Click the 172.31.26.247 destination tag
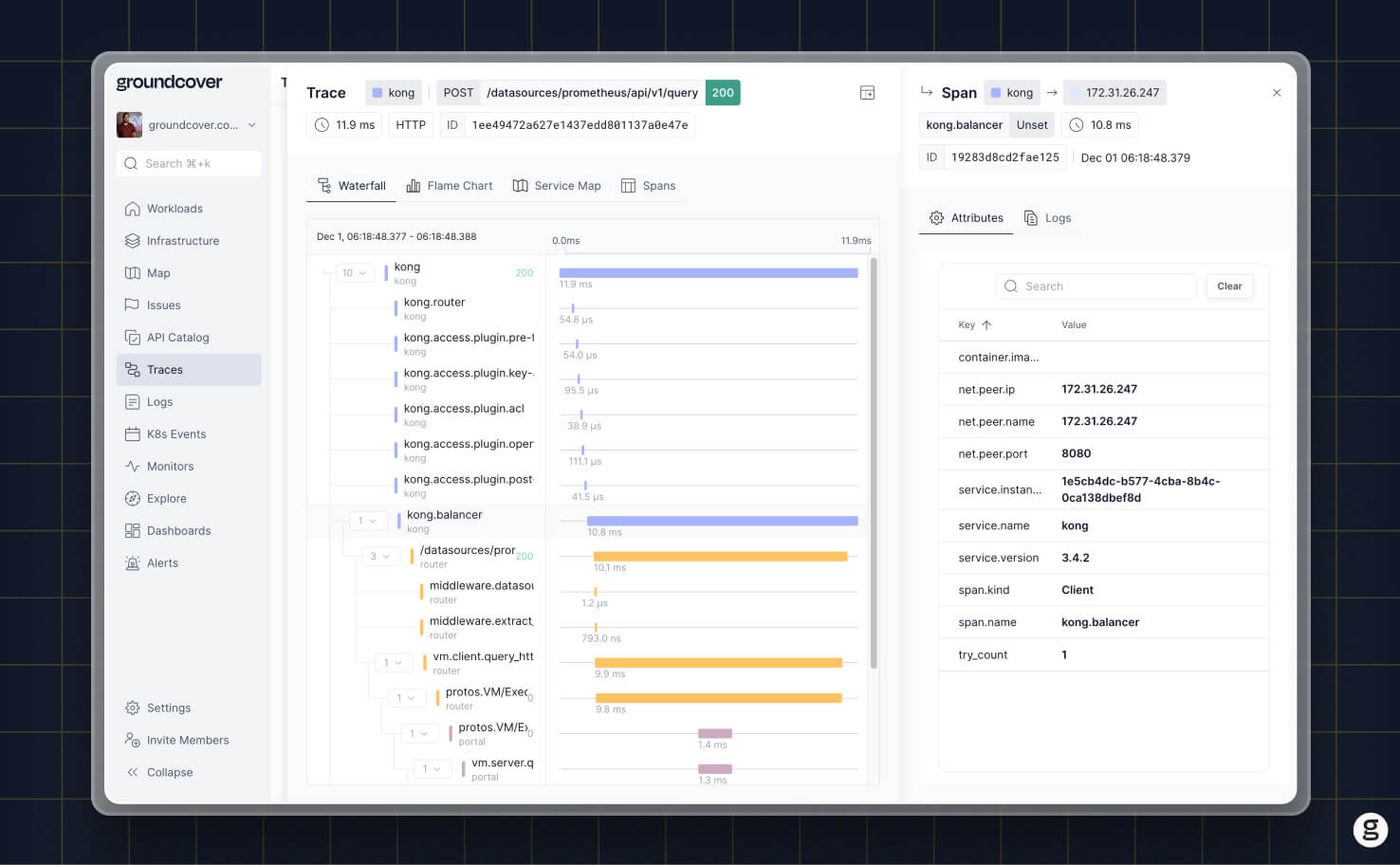This screenshot has height=865, width=1400. (1115, 93)
